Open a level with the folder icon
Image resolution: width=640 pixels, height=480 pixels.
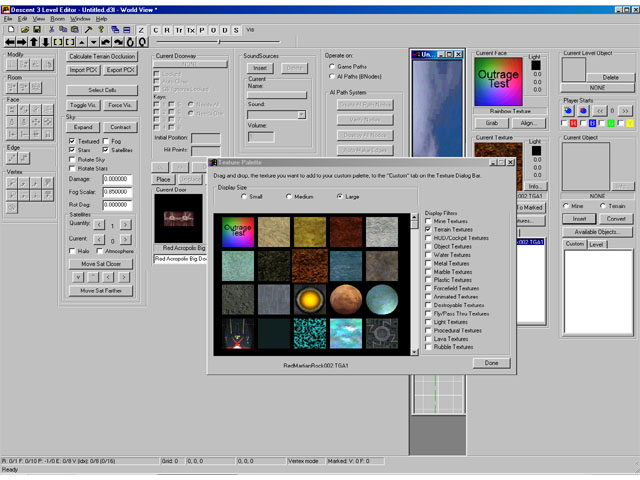coord(25,30)
